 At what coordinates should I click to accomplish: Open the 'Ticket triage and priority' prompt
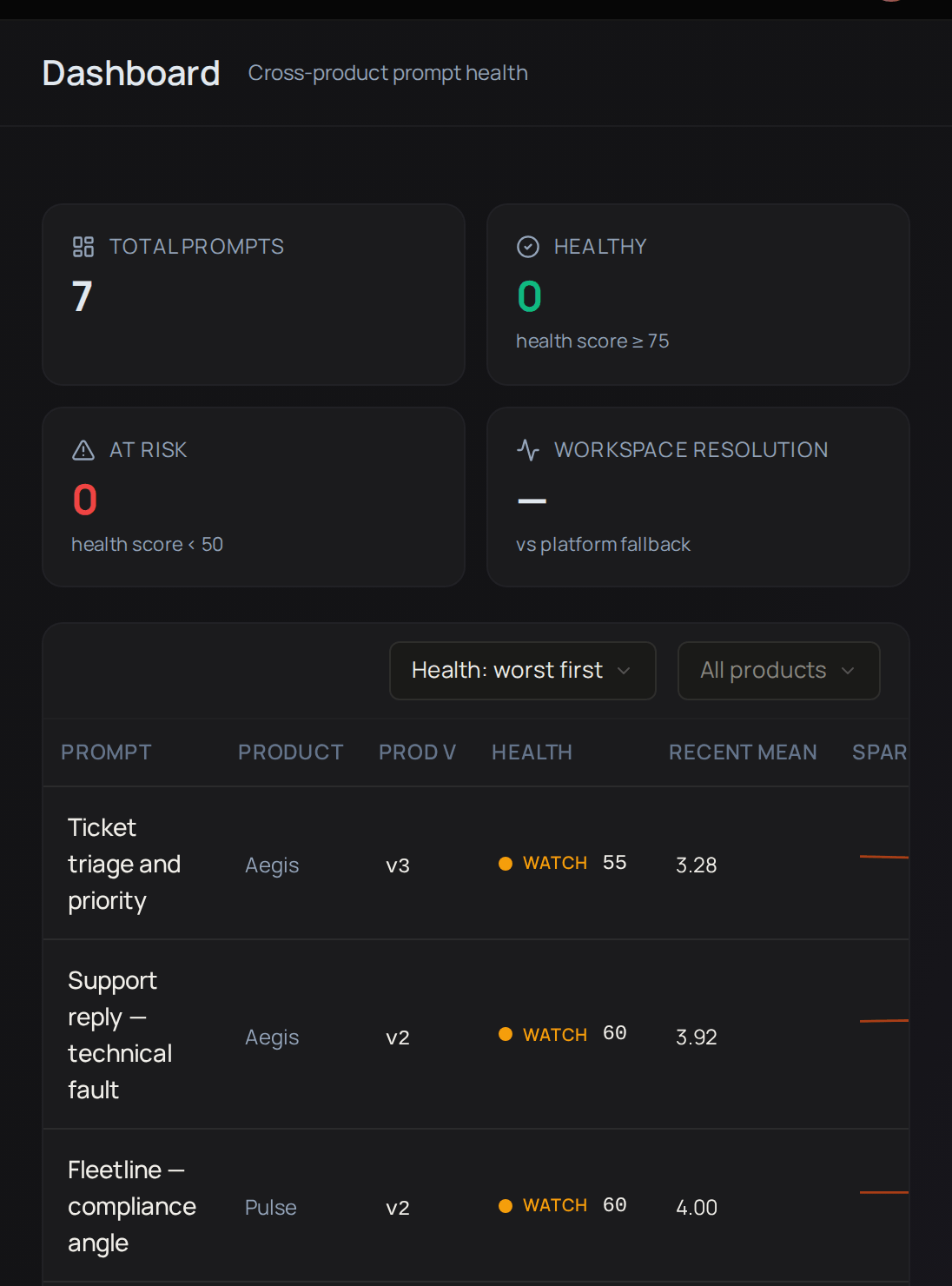[124, 864]
